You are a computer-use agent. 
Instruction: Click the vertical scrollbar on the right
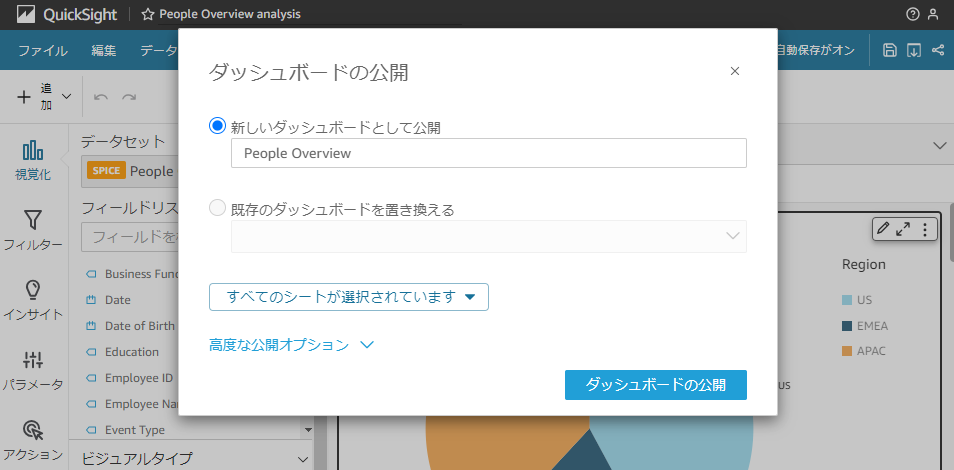[x=950, y=234]
